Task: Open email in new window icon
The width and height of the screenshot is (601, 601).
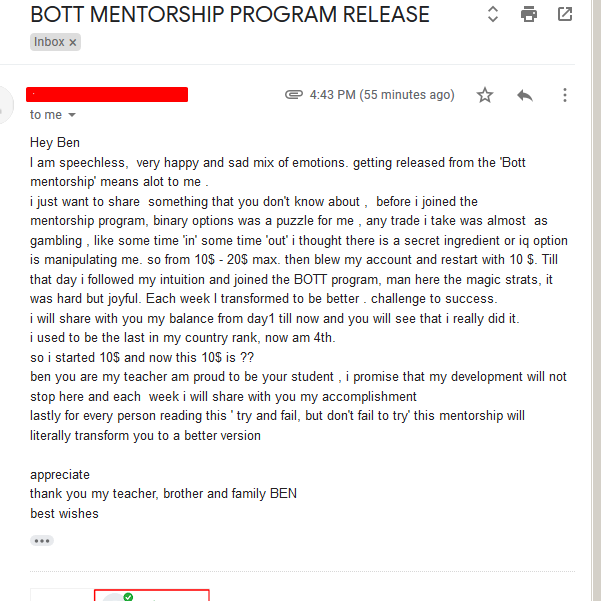Action: coord(565,15)
